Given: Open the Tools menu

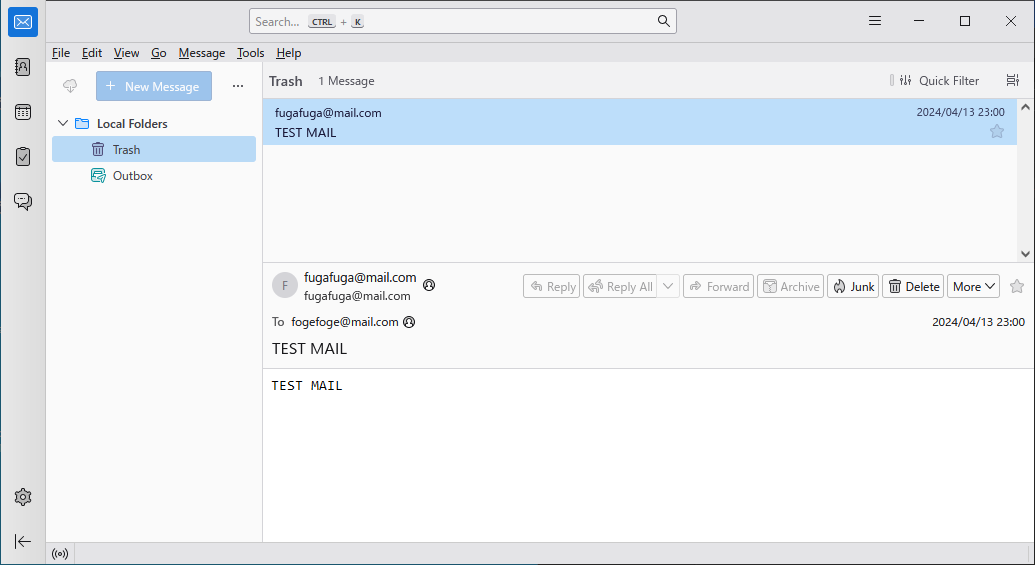Looking at the screenshot, I should point(250,53).
